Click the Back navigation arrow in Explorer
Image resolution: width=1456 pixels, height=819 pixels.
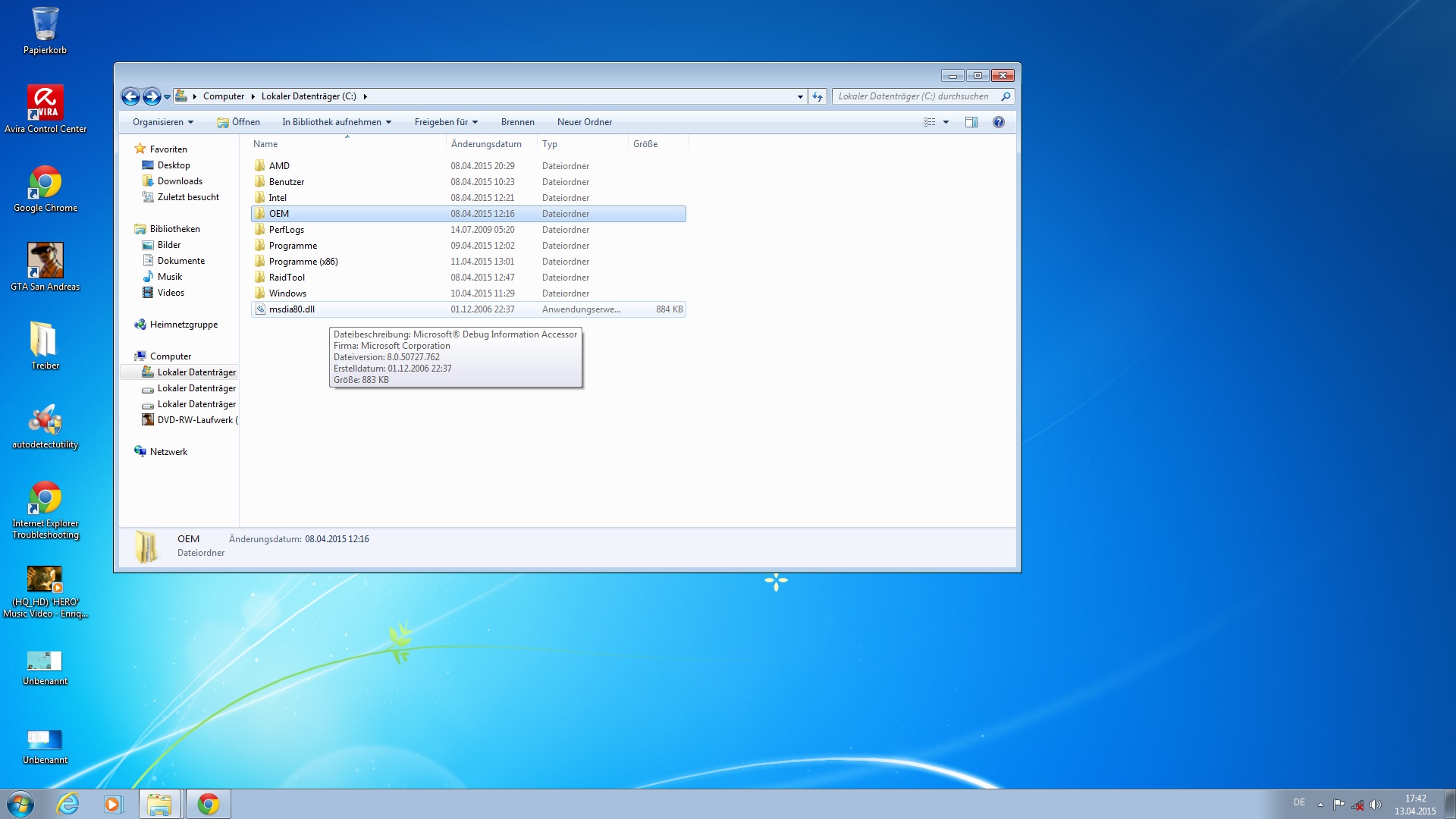pyautogui.click(x=130, y=96)
